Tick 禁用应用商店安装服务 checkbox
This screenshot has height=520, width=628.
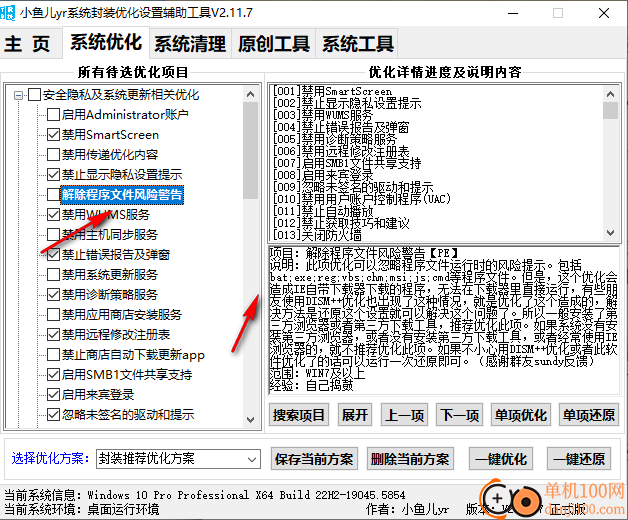point(53,315)
